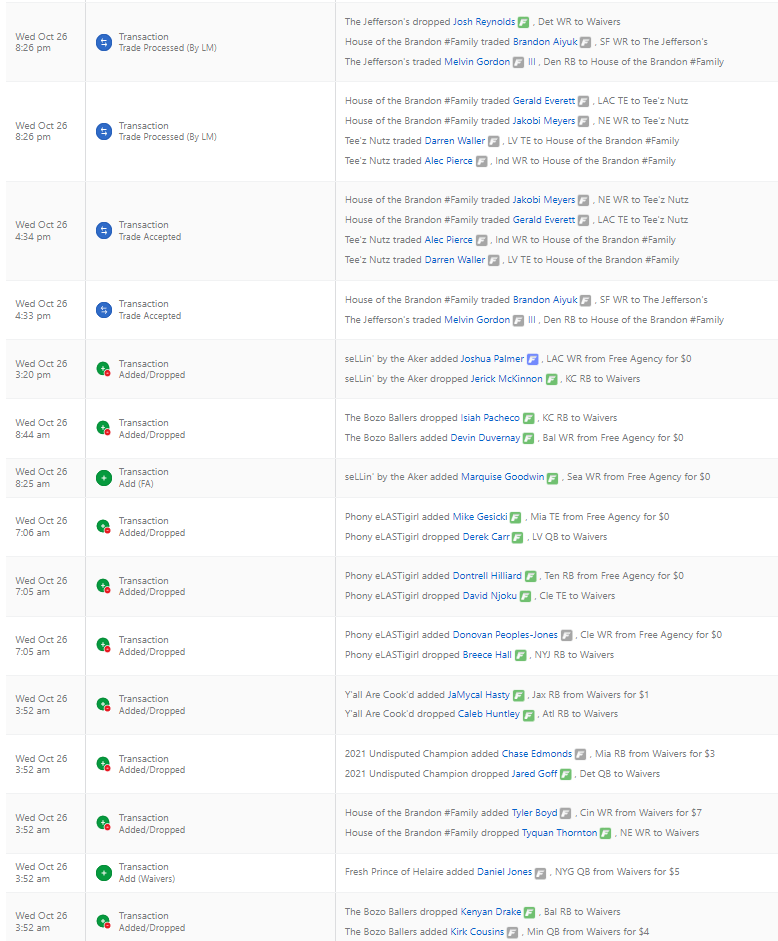Open the news note icon beside Jared Goff
778x941 pixels.
[566, 774]
